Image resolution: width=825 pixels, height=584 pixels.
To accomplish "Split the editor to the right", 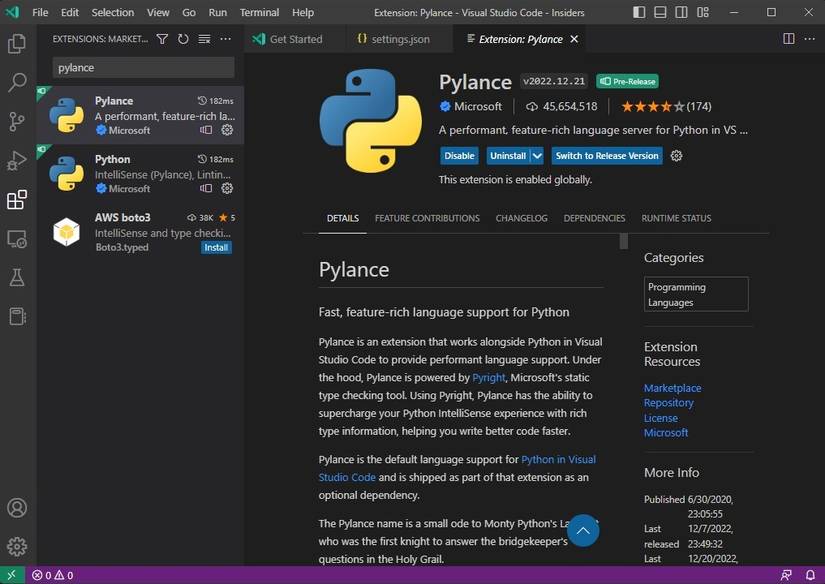I will [x=789, y=39].
